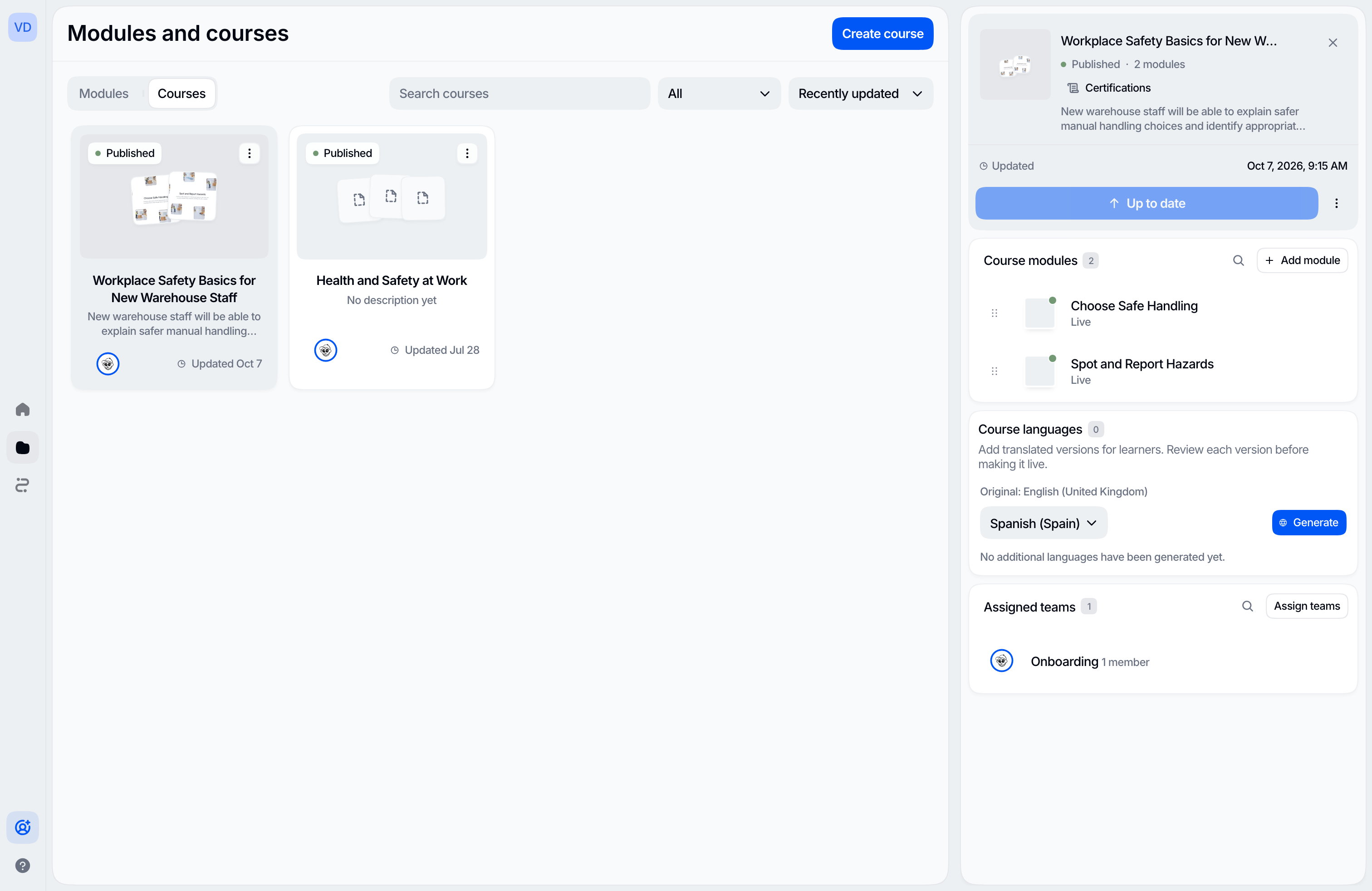
Task: Open the Spot and Report Hazards module
Action: (1163, 371)
